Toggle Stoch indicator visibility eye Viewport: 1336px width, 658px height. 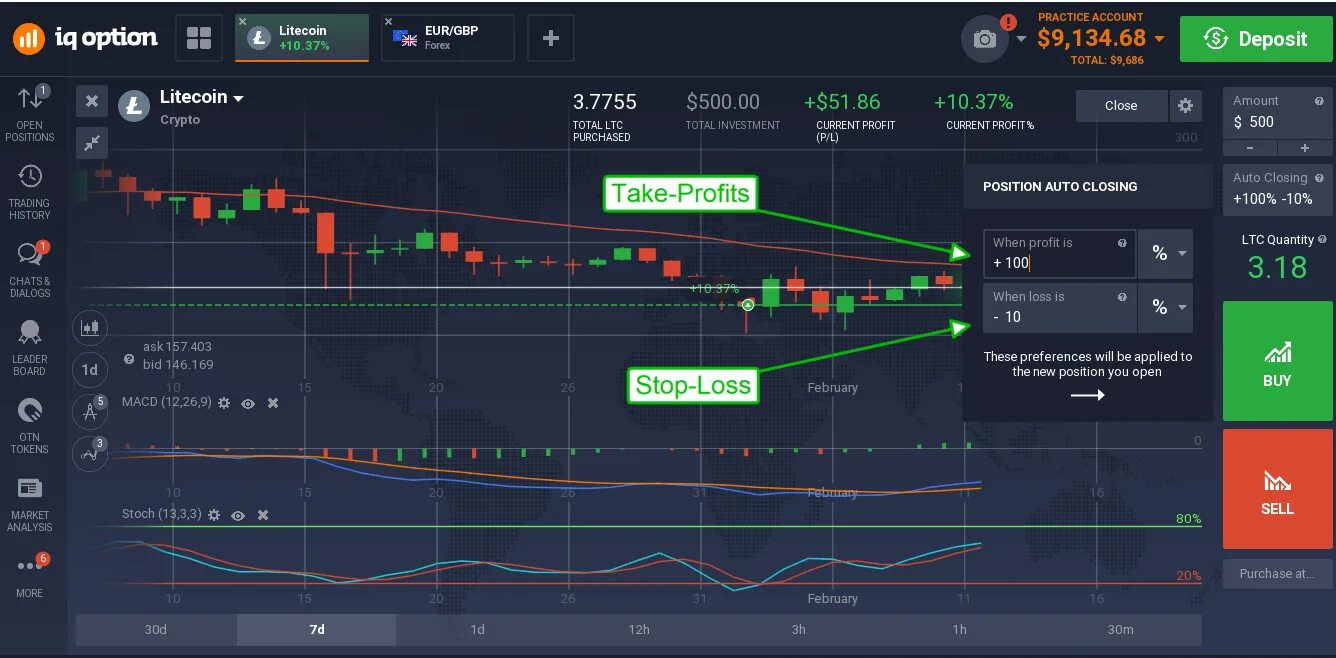pyautogui.click(x=238, y=515)
